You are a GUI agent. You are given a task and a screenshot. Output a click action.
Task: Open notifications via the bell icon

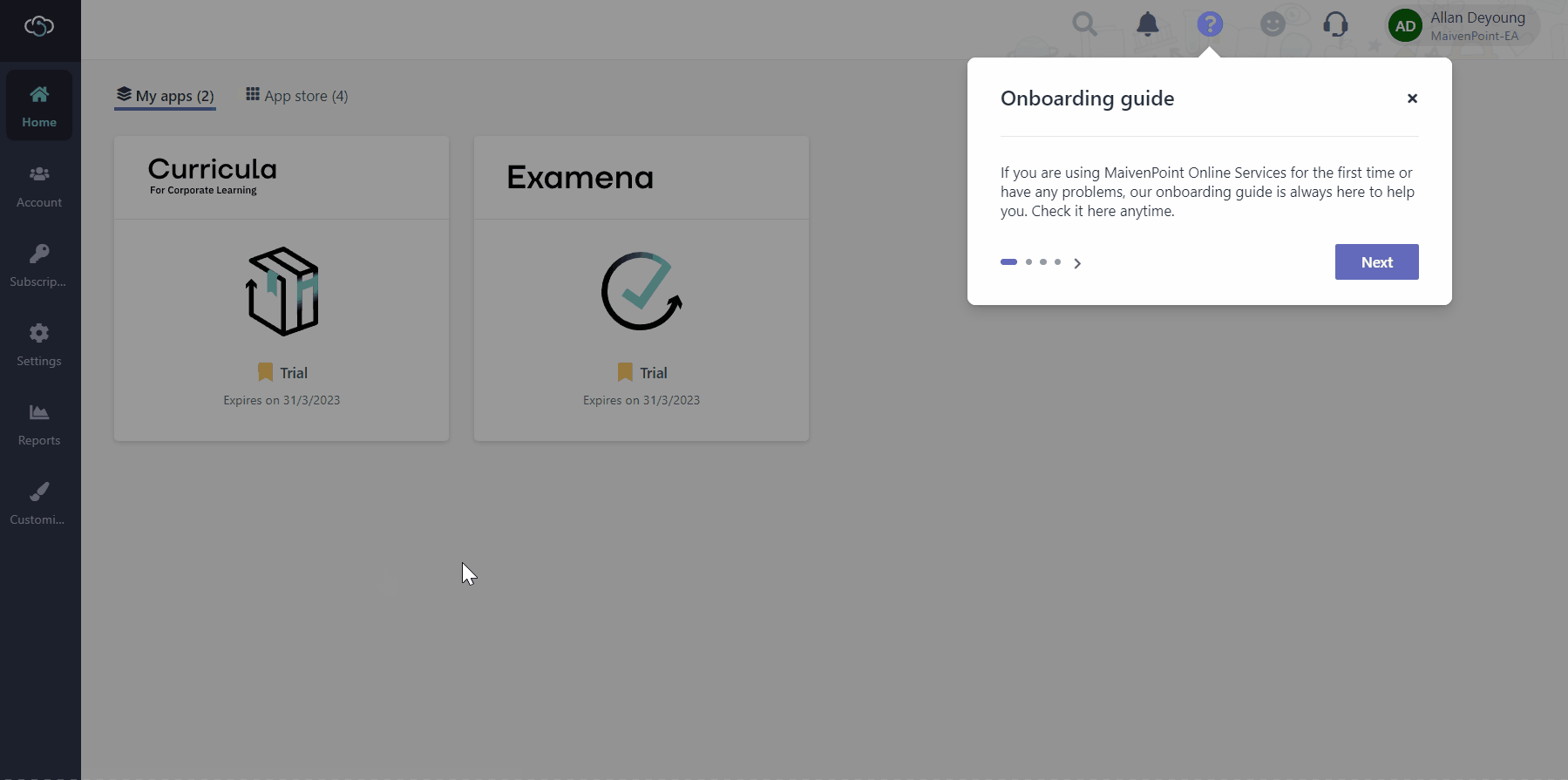coord(1148,24)
